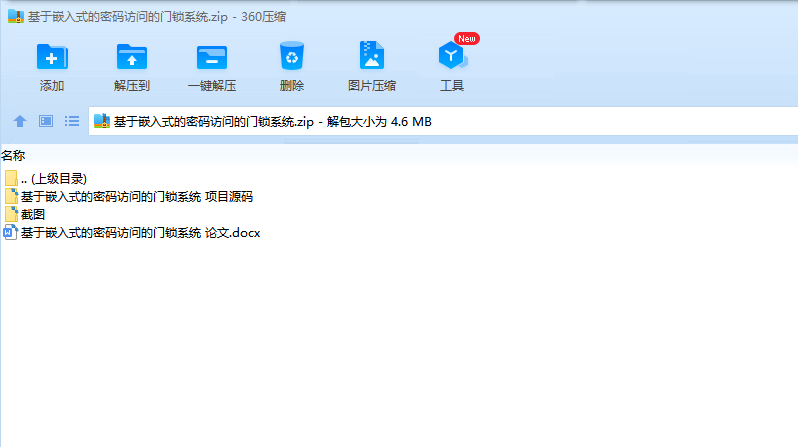Click the zip archive icon in path bar
Viewport: 798px width, 447px height.
pyautogui.click(x=102, y=121)
